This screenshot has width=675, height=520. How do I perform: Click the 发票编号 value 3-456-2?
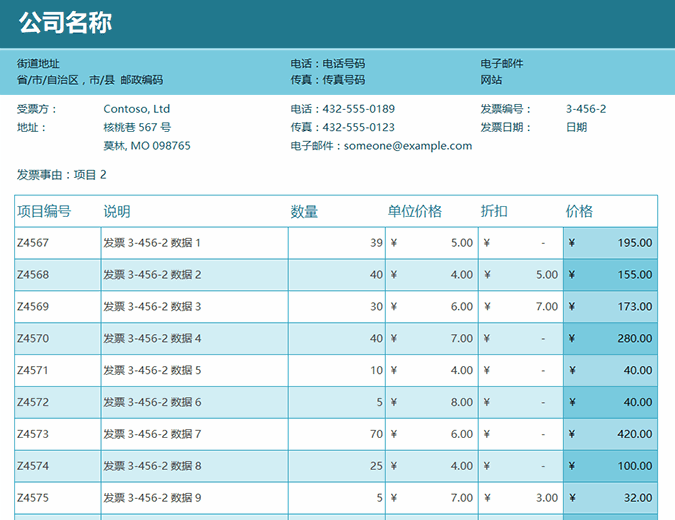586,109
